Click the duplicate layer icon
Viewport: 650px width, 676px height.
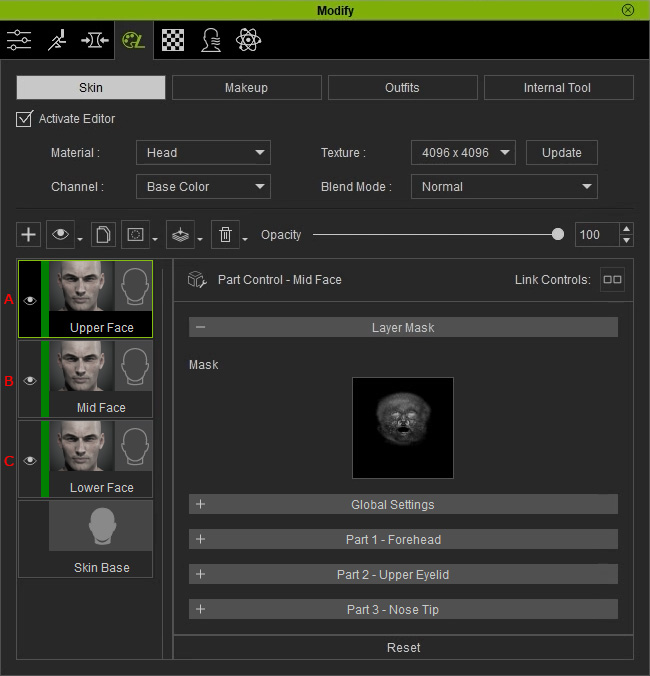pos(103,235)
